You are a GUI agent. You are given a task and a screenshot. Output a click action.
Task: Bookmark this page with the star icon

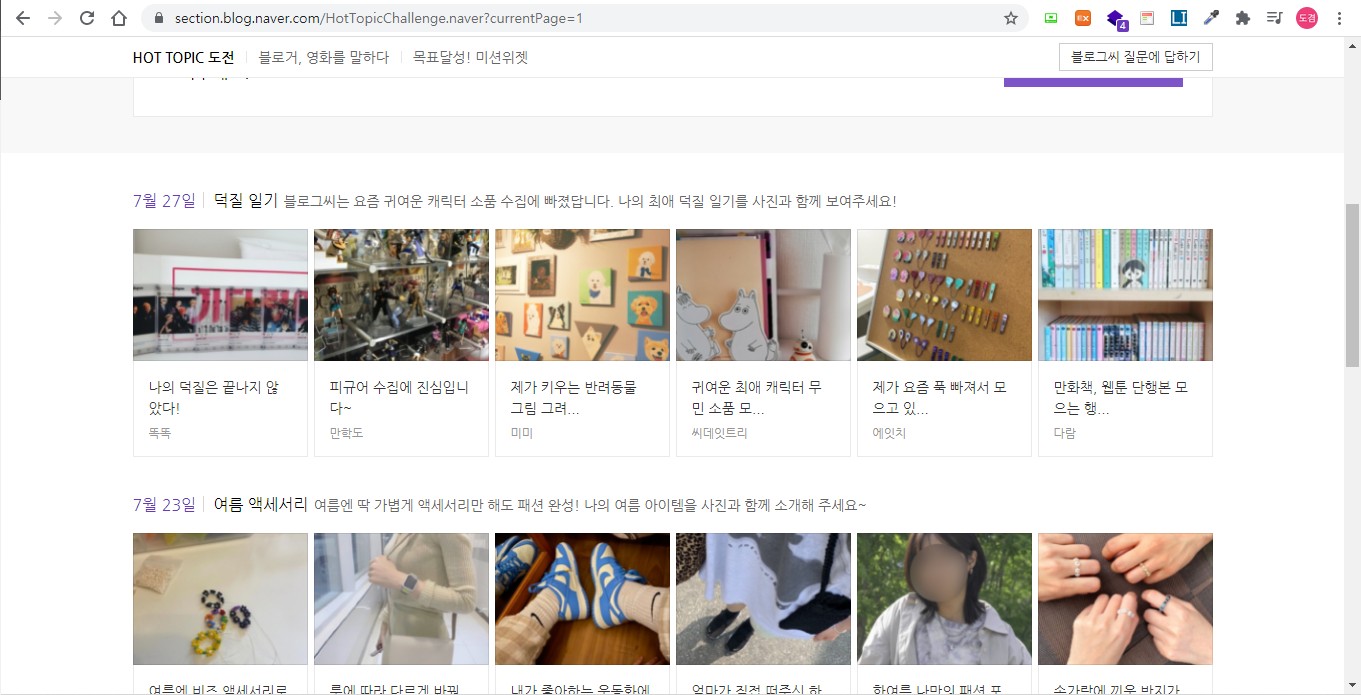[x=1011, y=18]
